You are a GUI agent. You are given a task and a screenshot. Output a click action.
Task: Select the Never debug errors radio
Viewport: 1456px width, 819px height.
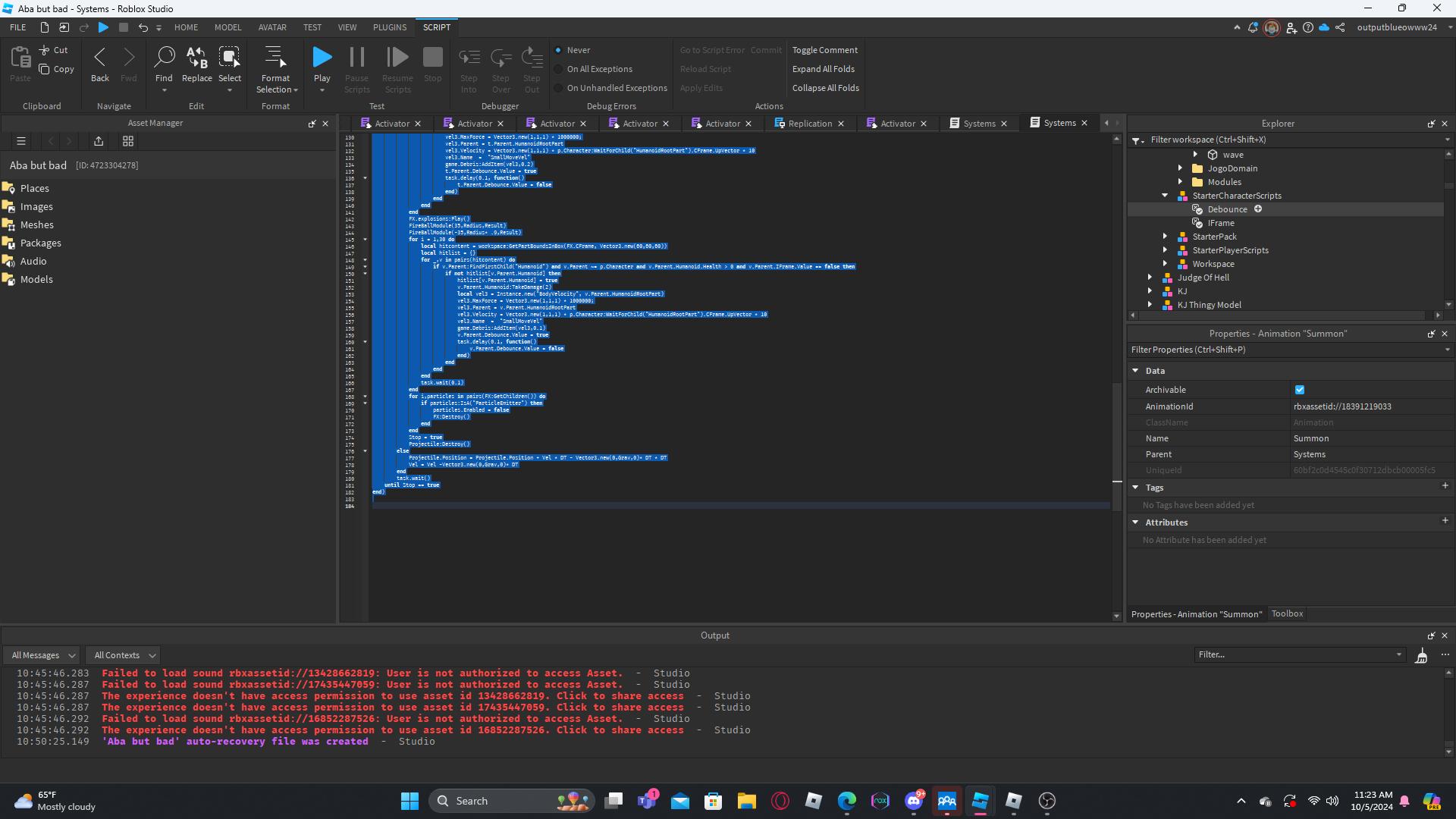559,50
